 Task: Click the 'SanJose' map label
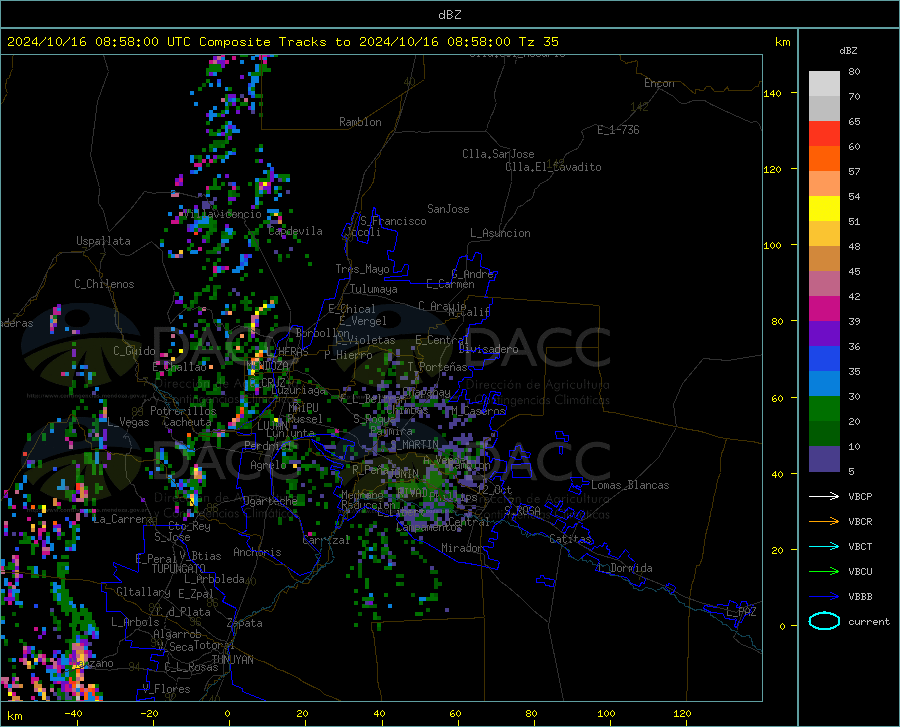(x=448, y=209)
